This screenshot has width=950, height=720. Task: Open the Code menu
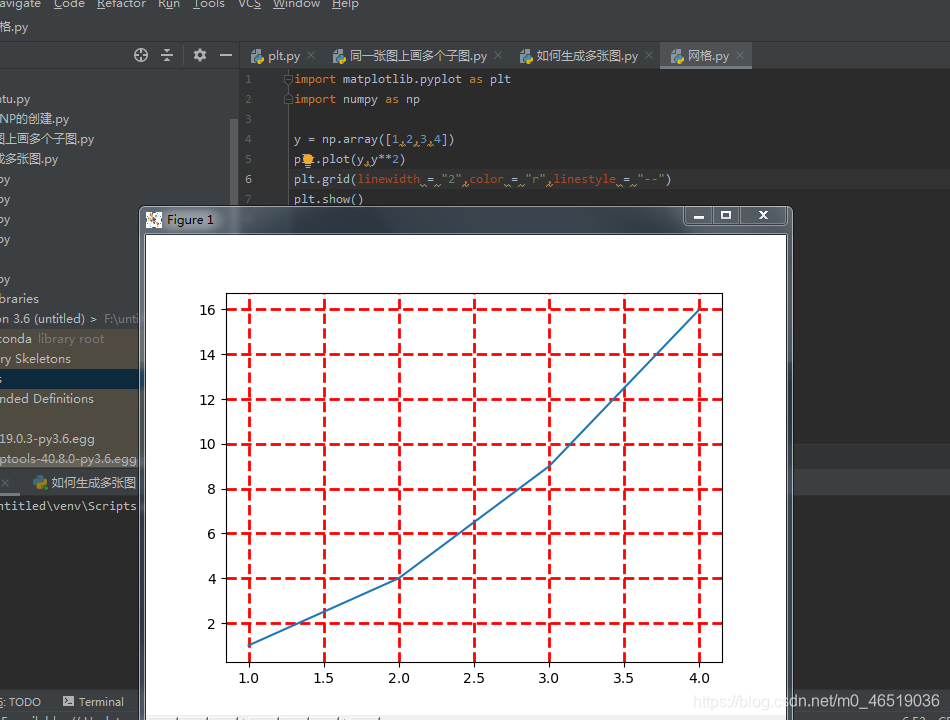click(x=69, y=4)
